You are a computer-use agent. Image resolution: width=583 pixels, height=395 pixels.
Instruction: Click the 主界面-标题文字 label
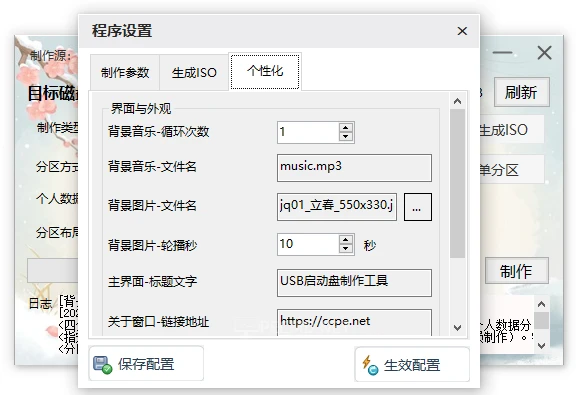pos(152,282)
